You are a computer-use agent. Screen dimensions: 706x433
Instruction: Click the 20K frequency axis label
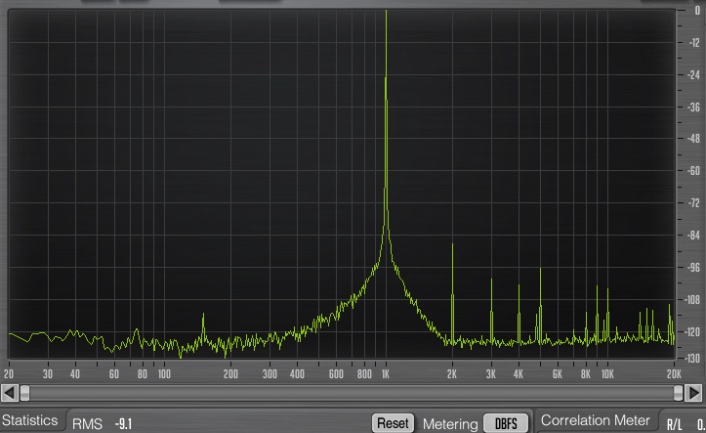click(674, 374)
